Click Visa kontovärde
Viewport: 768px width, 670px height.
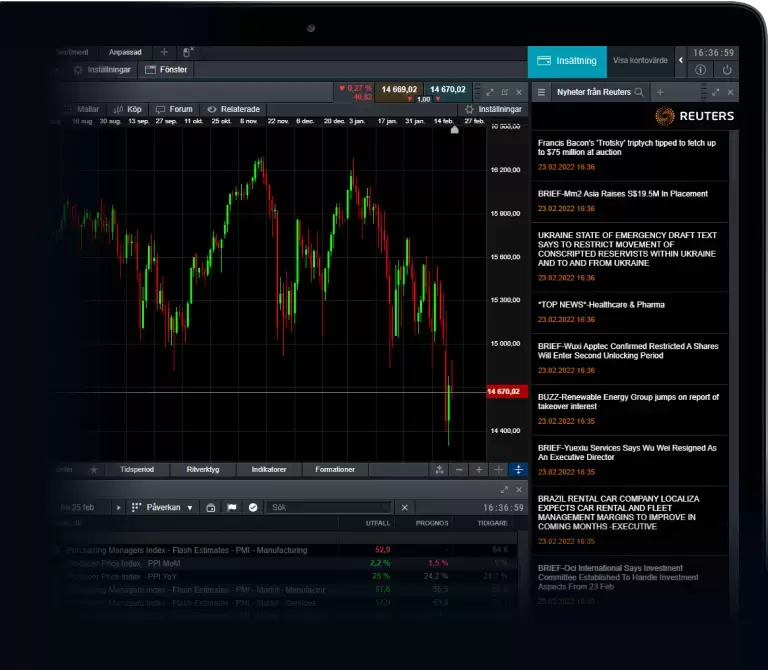point(640,60)
